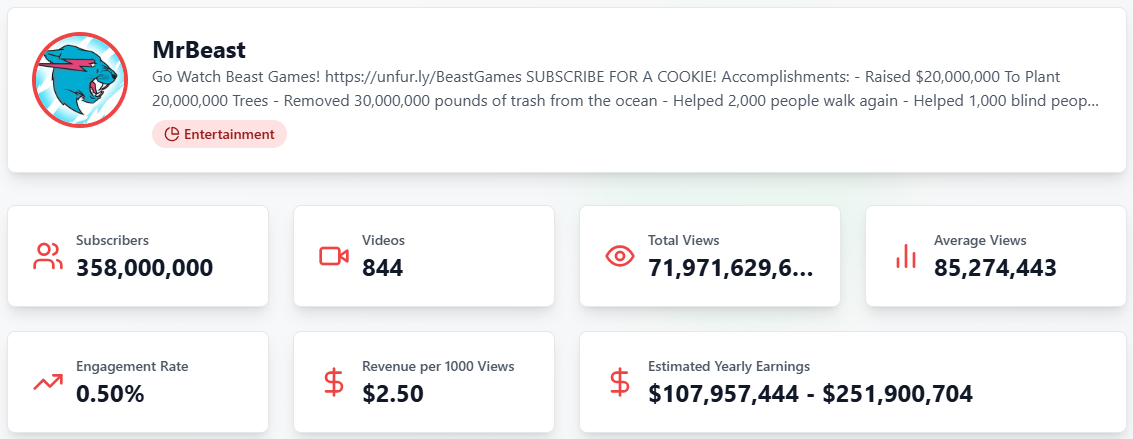Select the 85,274,443 average views value
Screen dimensions: 1133x439
click(996, 268)
